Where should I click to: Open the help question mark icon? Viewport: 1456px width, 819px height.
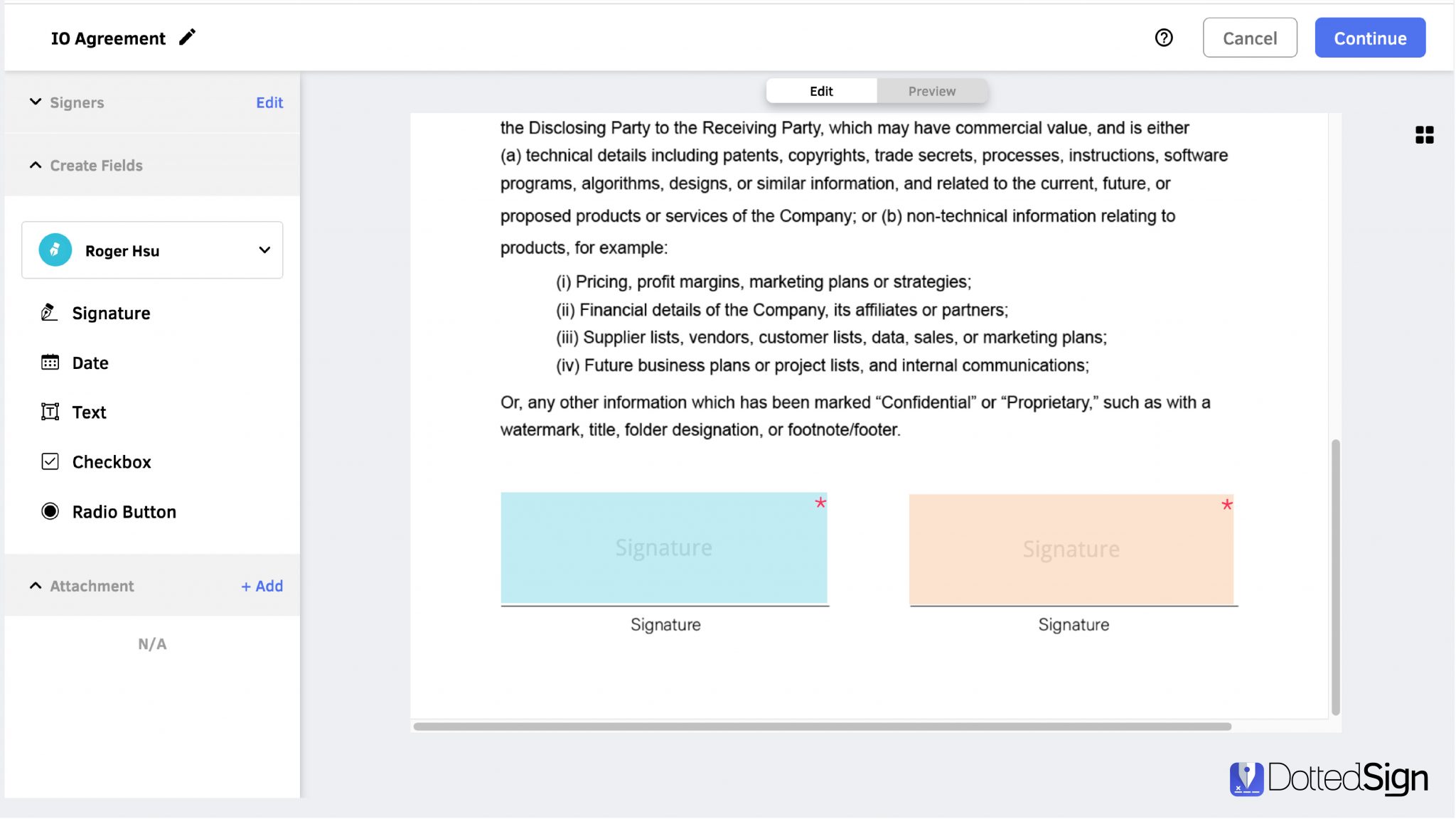(x=1164, y=37)
